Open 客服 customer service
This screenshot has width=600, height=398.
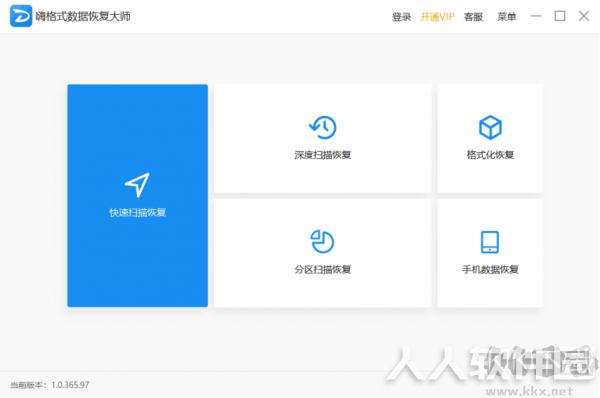[x=473, y=17]
